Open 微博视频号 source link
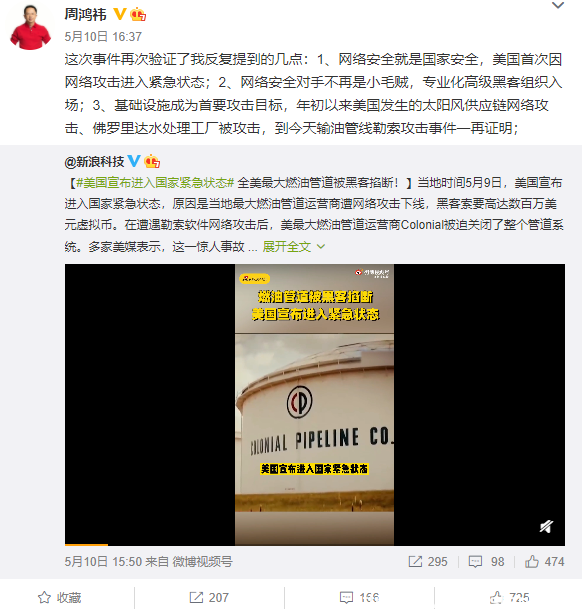Image resolution: width=582 pixels, height=616 pixels. point(202,562)
